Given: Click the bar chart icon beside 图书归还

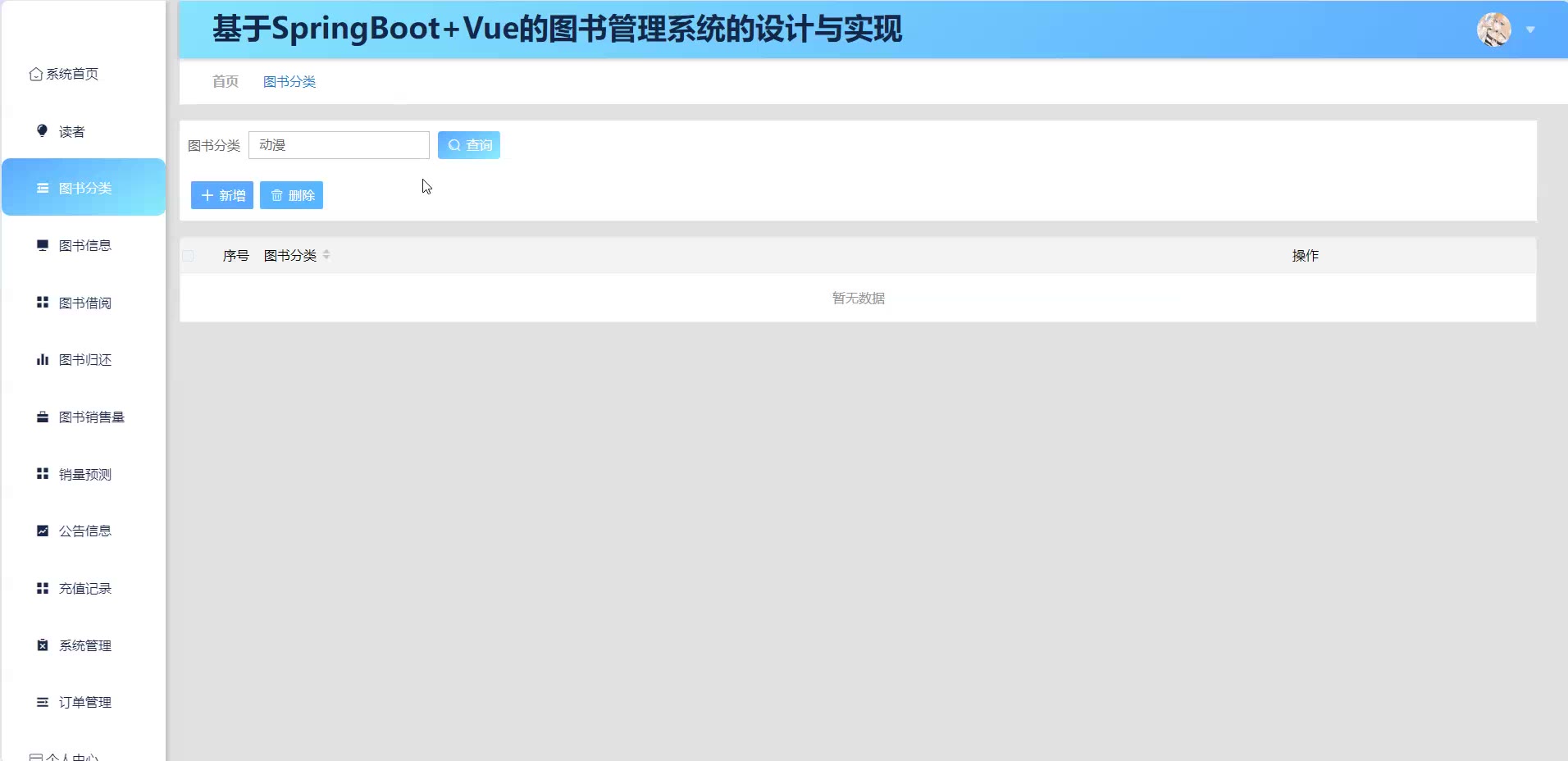Looking at the screenshot, I should (43, 359).
